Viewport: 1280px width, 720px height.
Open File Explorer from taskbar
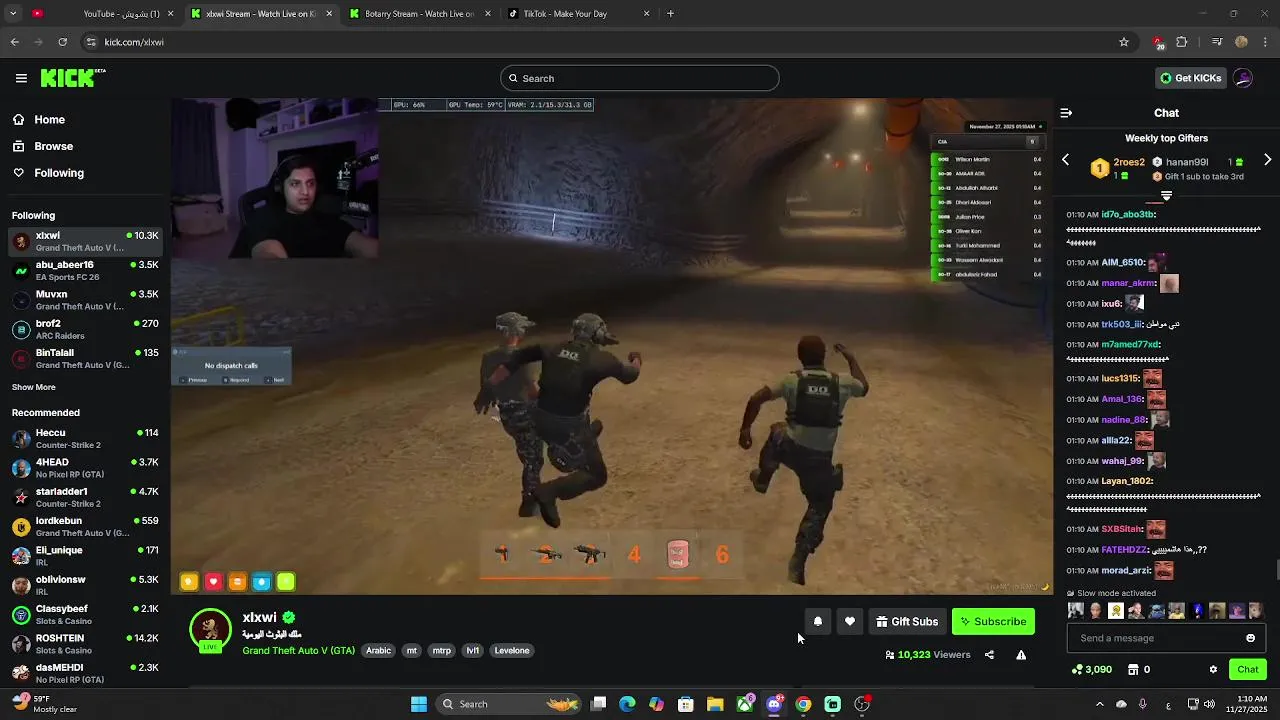(715, 704)
